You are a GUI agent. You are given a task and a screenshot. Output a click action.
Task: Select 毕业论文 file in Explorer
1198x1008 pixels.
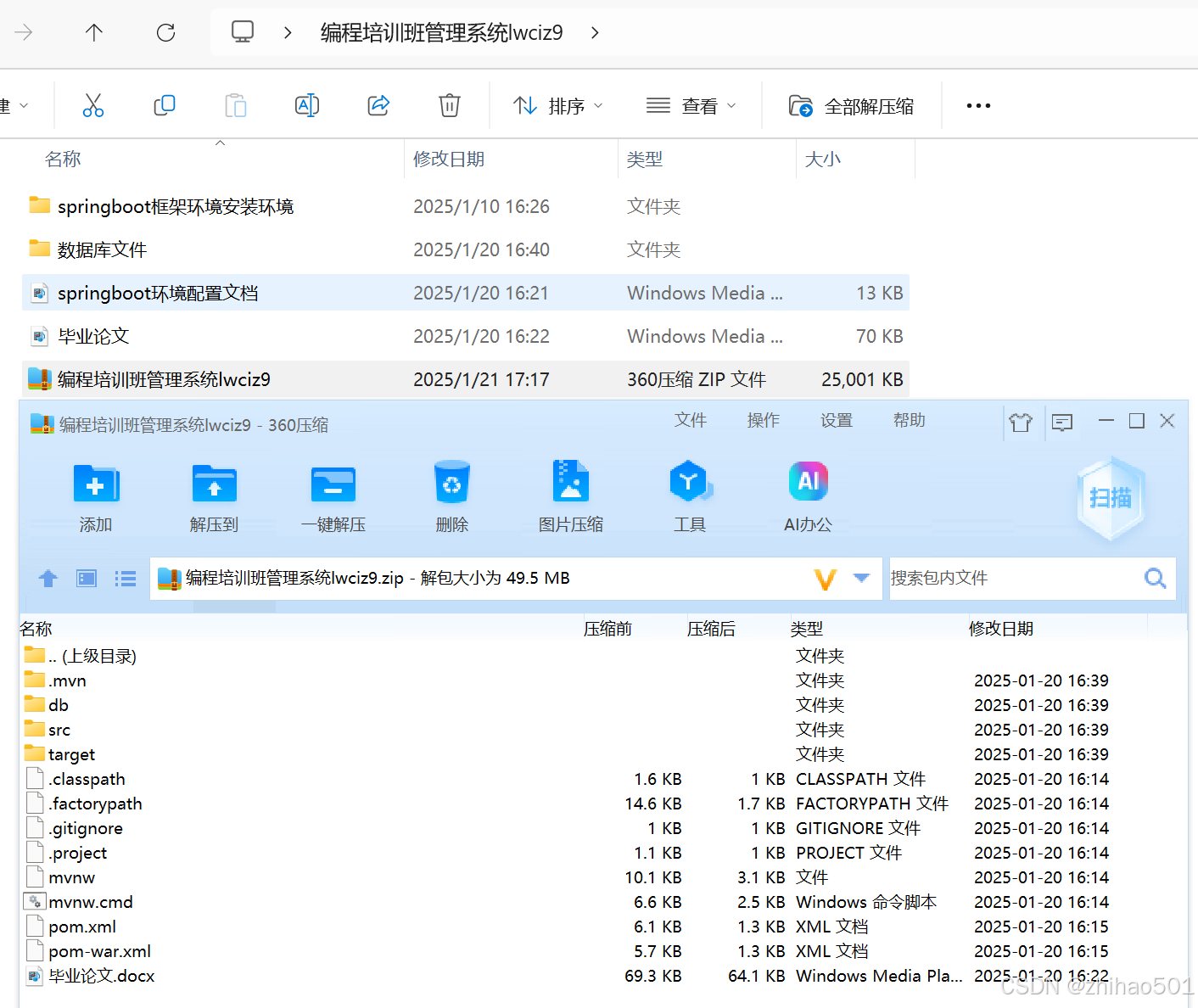point(465,336)
